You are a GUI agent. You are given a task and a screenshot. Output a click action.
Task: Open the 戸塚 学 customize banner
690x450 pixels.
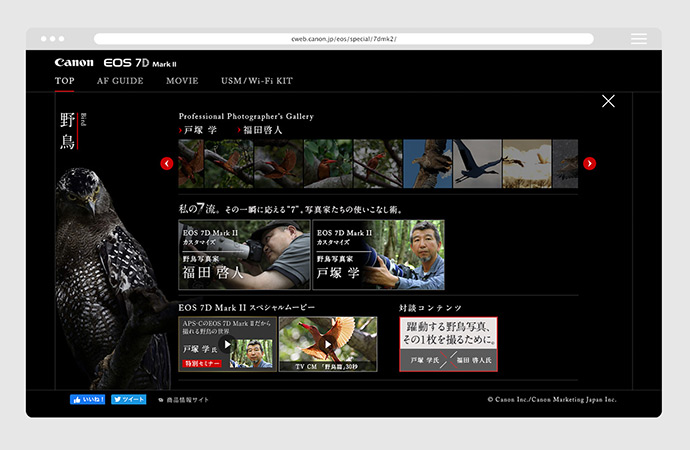point(378,255)
